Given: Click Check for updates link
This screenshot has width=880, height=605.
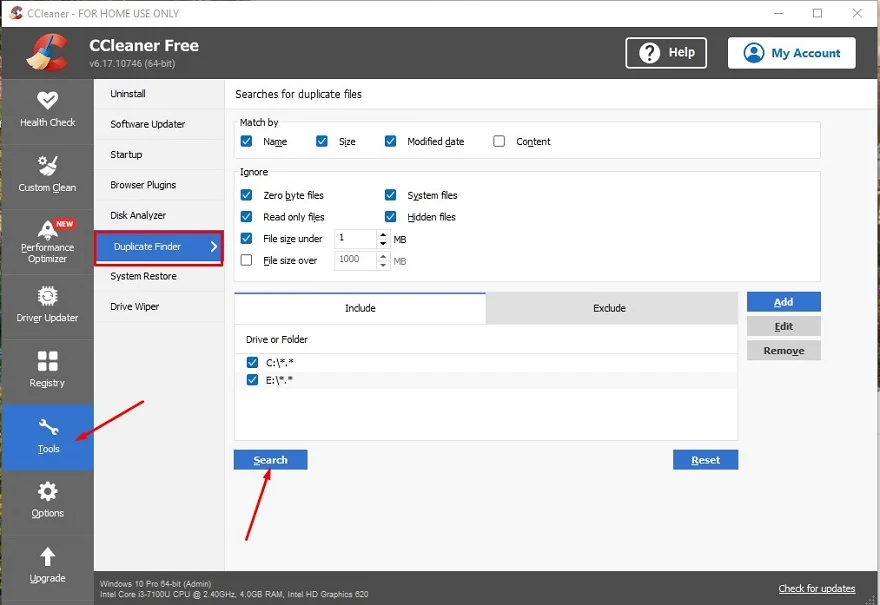Looking at the screenshot, I should pos(816,588).
